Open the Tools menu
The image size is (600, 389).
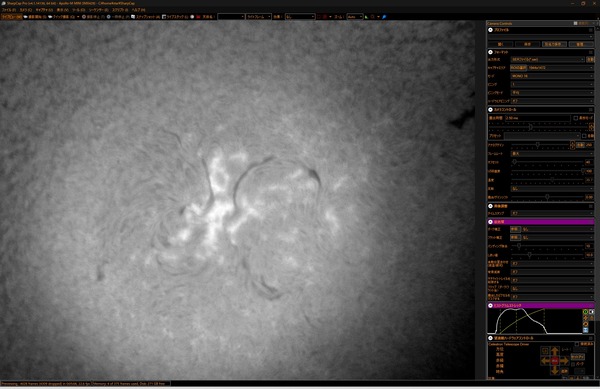tap(78, 10)
